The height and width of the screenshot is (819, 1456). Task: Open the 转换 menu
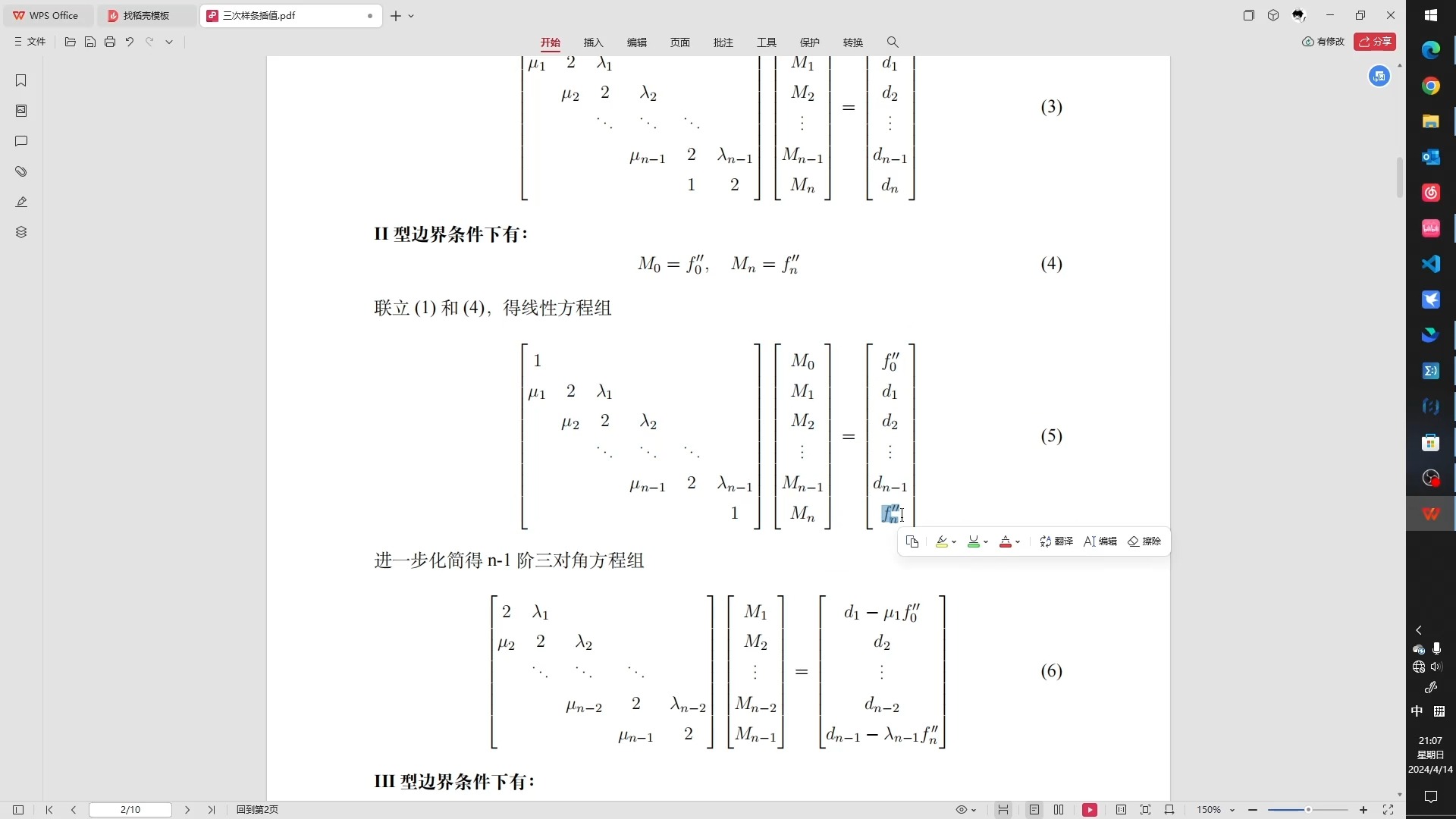coord(854,42)
